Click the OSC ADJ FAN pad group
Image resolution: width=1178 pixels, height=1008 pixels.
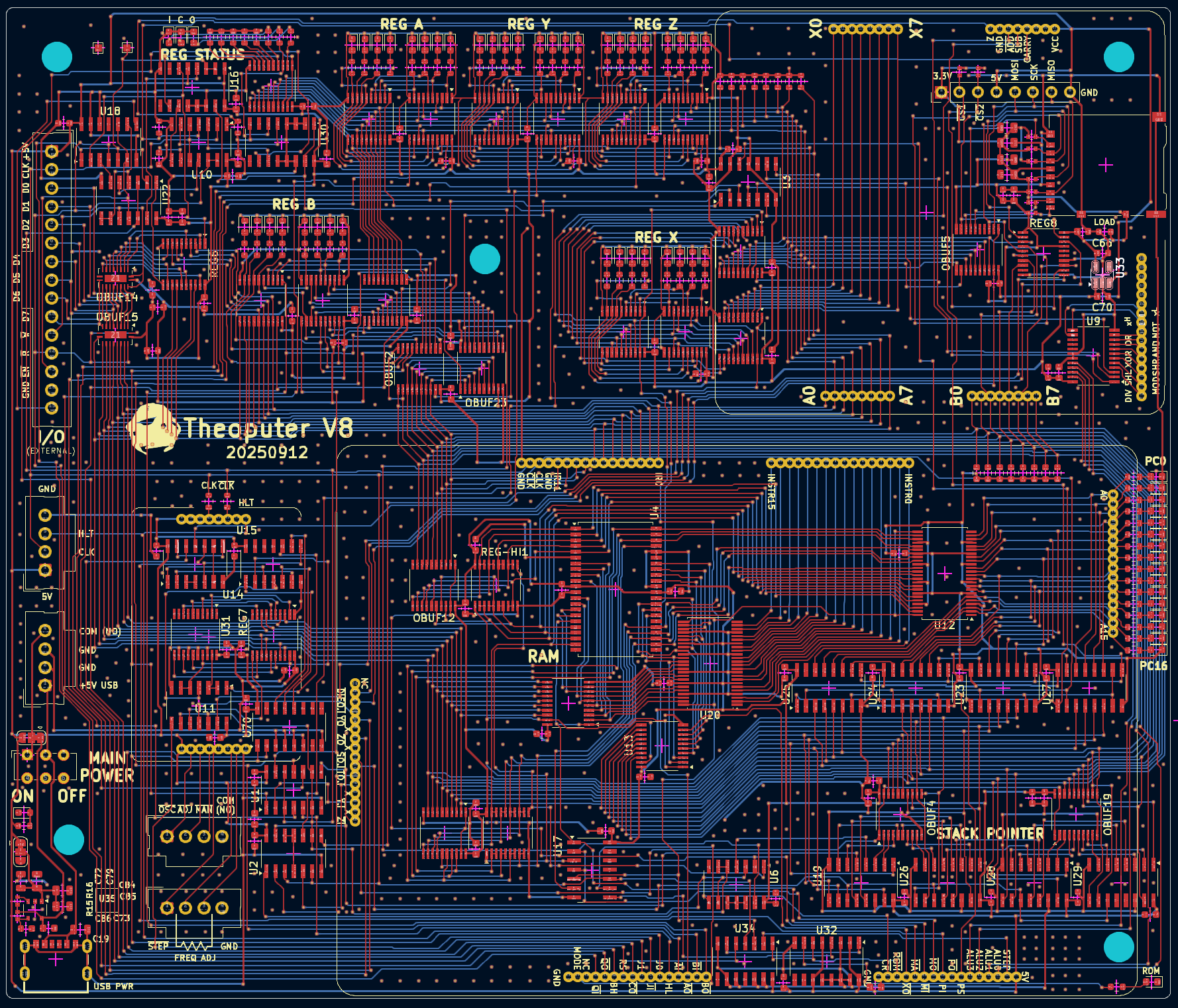click(x=195, y=836)
